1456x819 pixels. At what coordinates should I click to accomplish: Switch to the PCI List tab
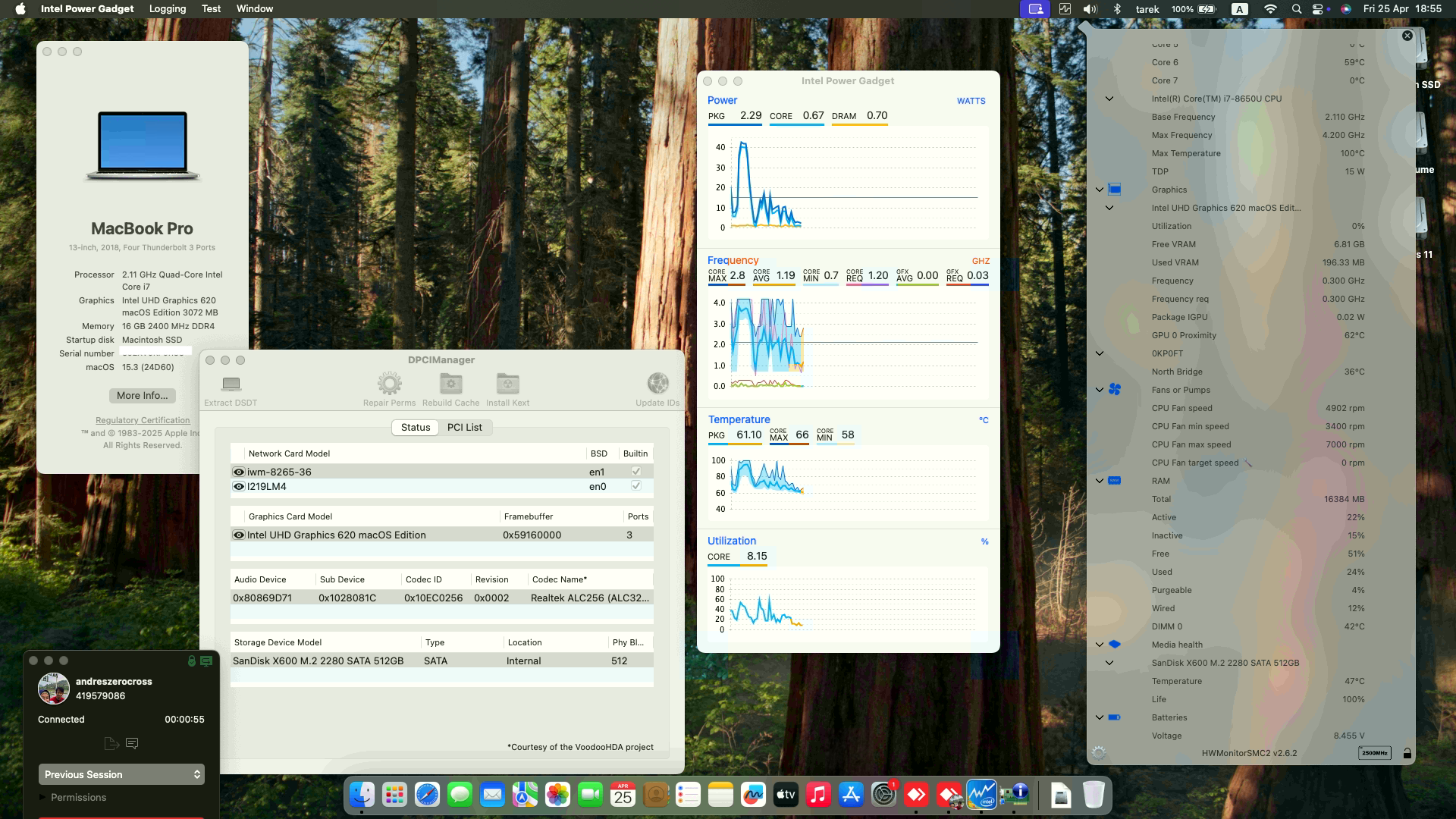coord(465,427)
